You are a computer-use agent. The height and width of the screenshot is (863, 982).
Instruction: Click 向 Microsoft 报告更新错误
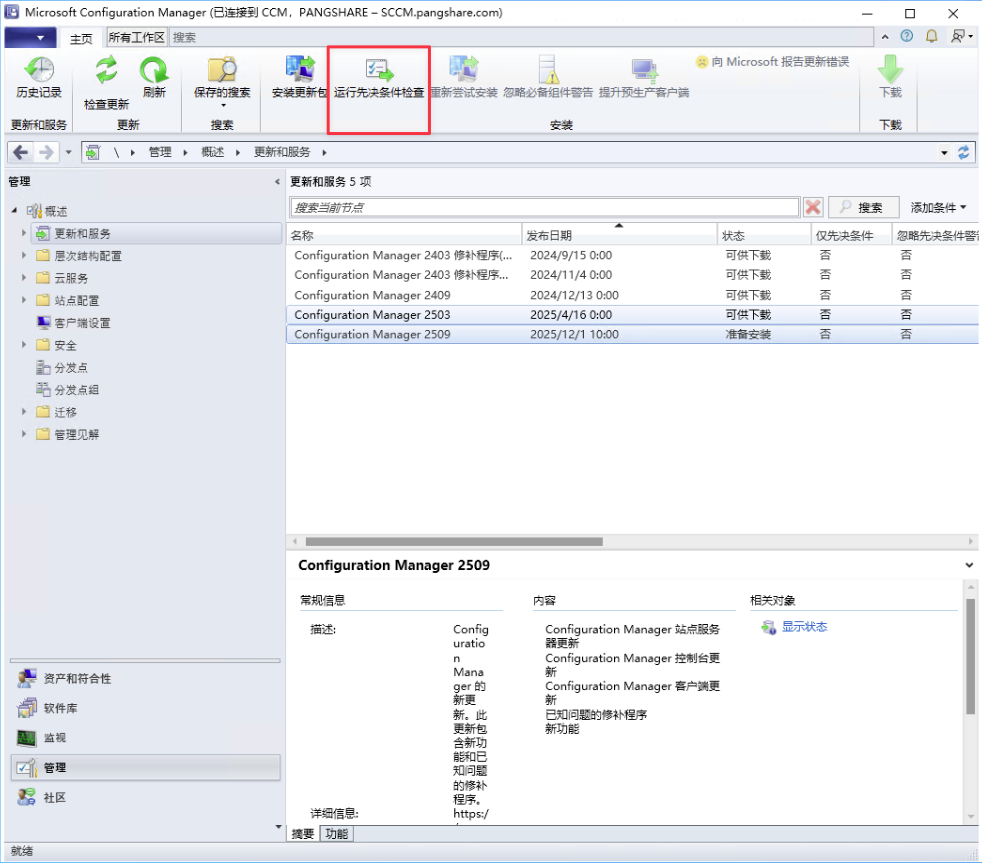click(772, 61)
